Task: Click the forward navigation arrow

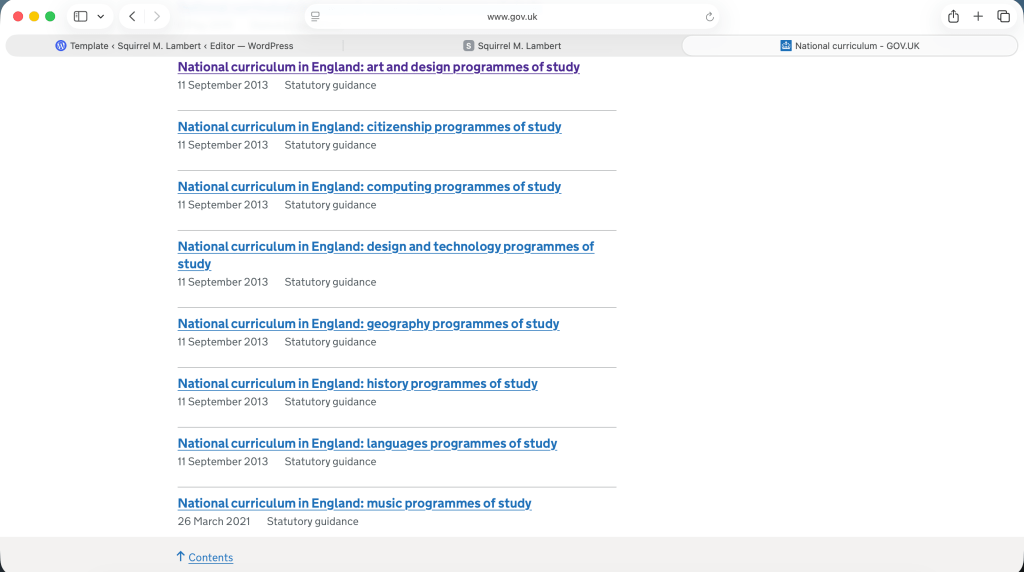Action: click(x=156, y=17)
